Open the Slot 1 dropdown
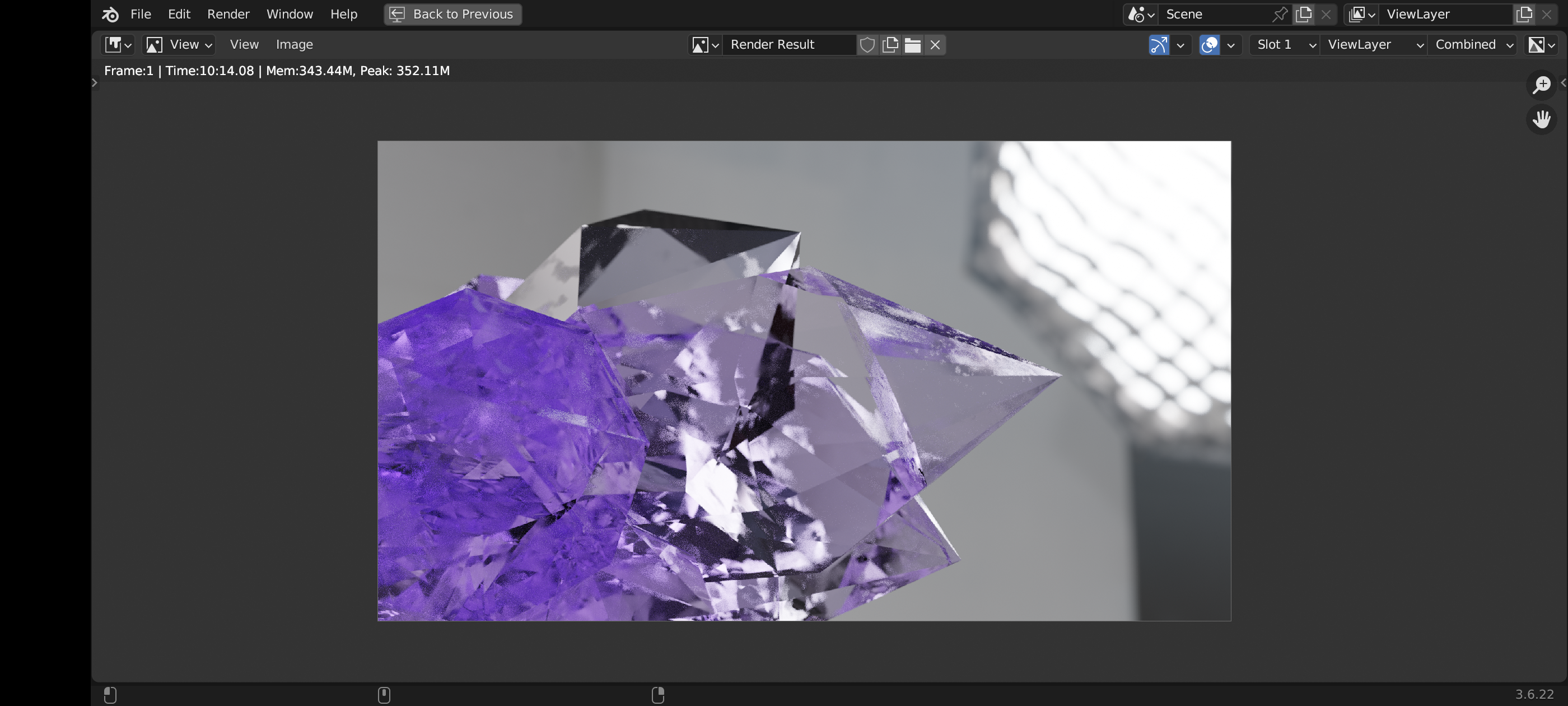Viewport: 1568px width, 706px height. tap(1285, 44)
